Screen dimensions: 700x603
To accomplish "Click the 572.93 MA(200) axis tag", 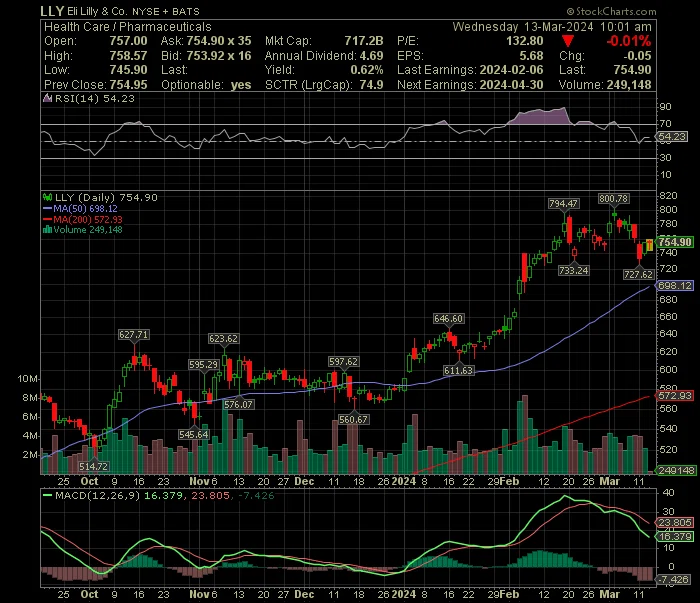I will pos(675,395).
